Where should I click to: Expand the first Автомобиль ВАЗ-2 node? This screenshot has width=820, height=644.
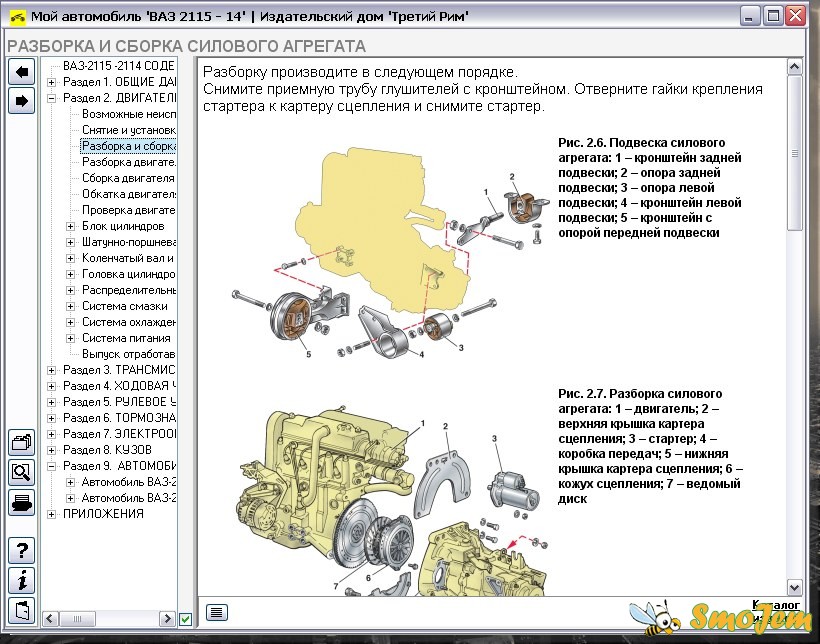pyautogui.click(x=70, y=482)
